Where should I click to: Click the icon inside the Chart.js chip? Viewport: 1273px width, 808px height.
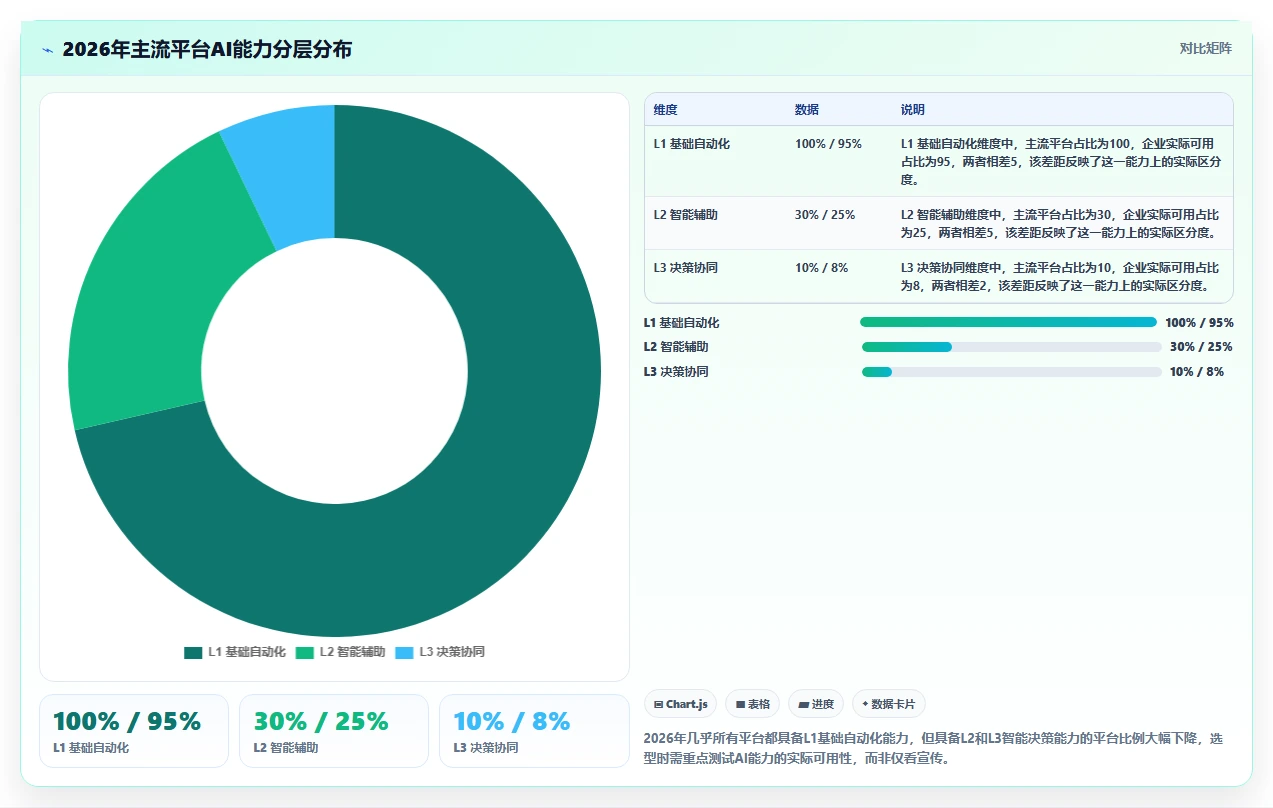(x=658, y=704)
